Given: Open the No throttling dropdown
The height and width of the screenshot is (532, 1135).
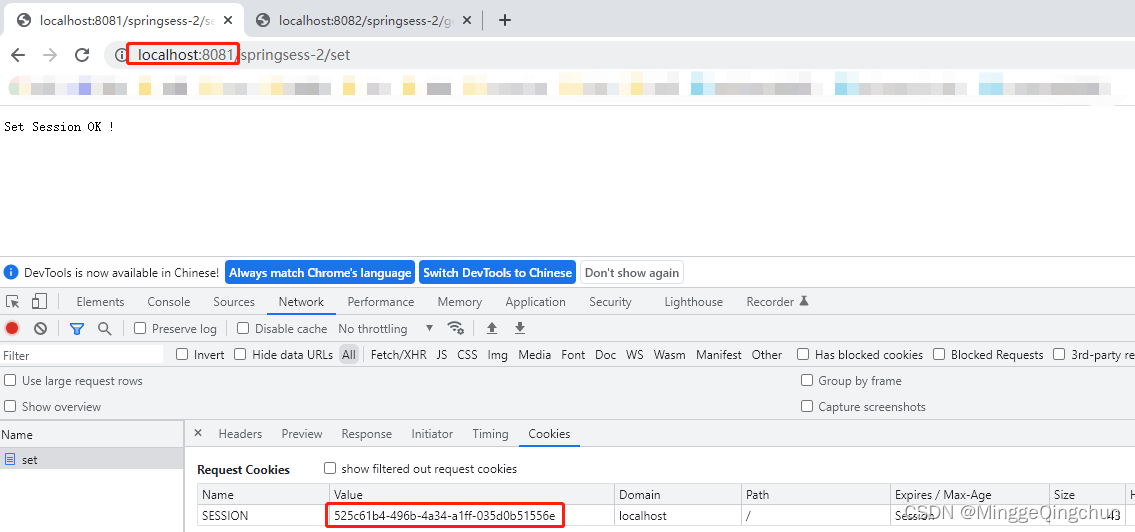Looking at the screenshot, I should [x=386, y=329].
